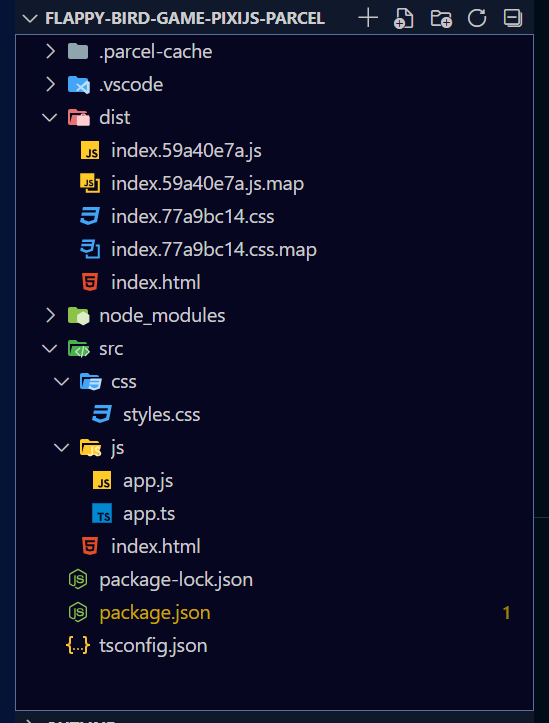Screen dimensions: 549x723
Task: Open package.json file
Action: coord(155,613)
